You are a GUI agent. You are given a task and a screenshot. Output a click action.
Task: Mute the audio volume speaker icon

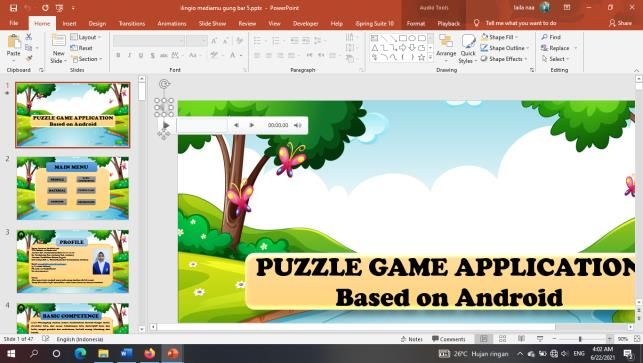pyautogui.click(x=297, y=125)
